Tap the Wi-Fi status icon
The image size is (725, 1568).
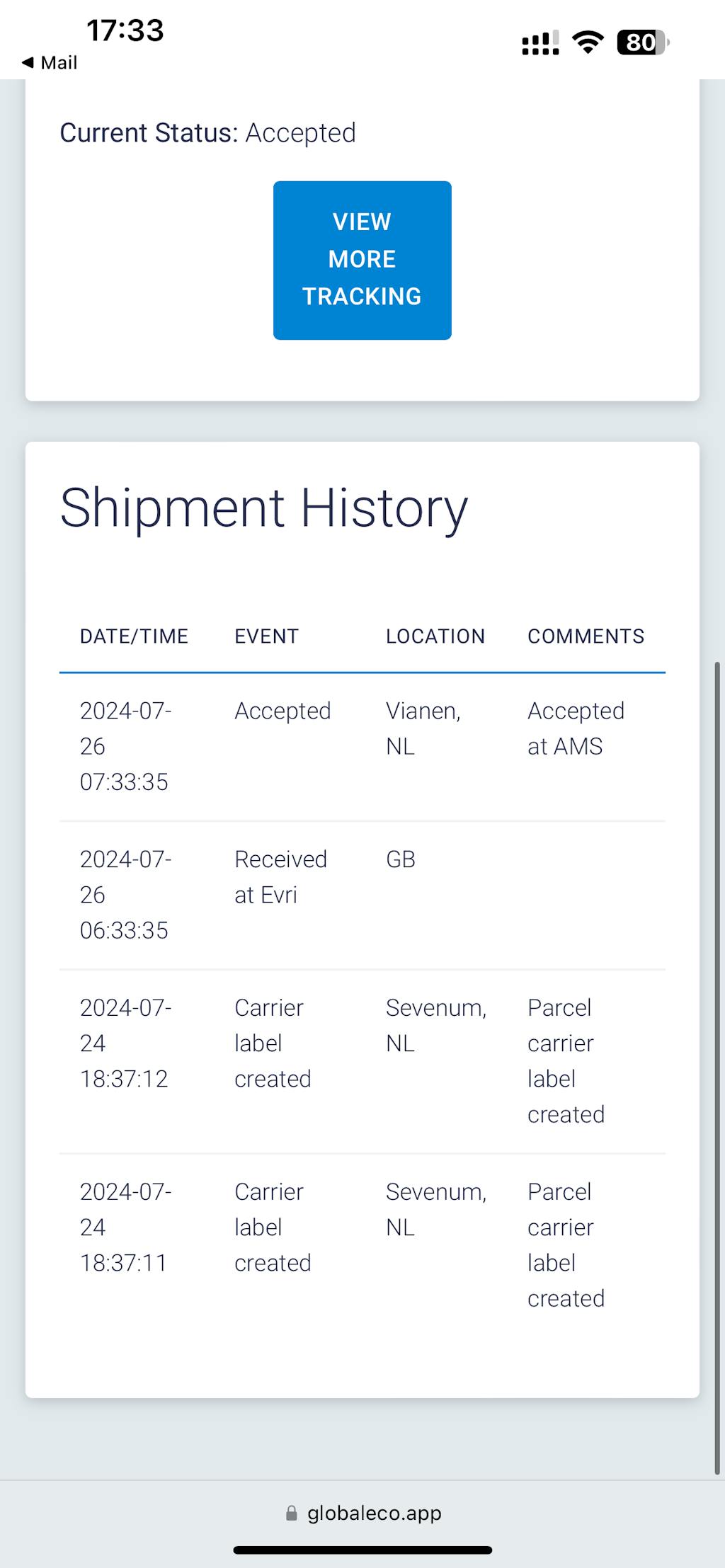coord(588,42)
